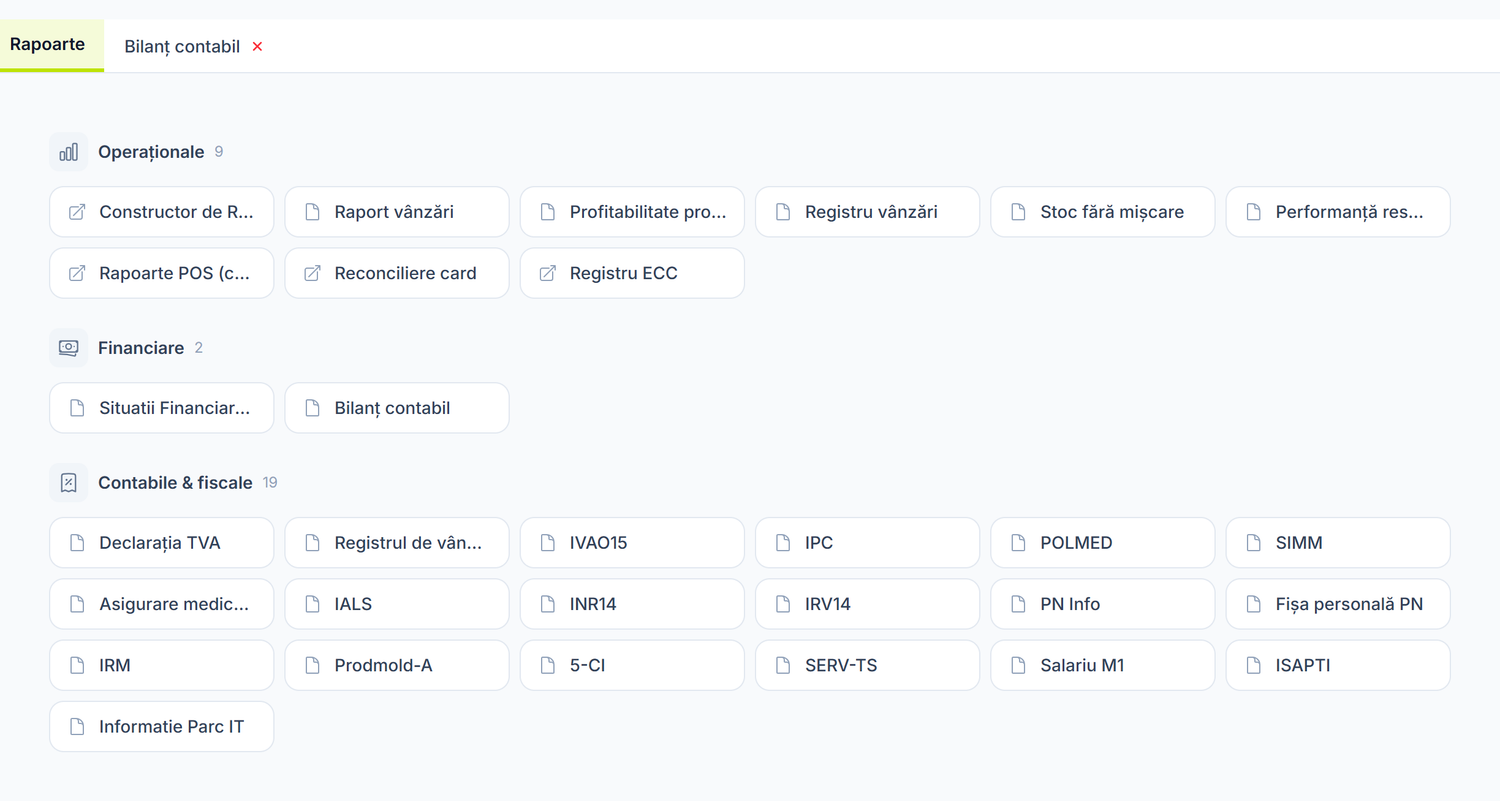Screen dimensions: 1500x801
Task: Open the 5-CI report
Action: (x=632, y=665)
